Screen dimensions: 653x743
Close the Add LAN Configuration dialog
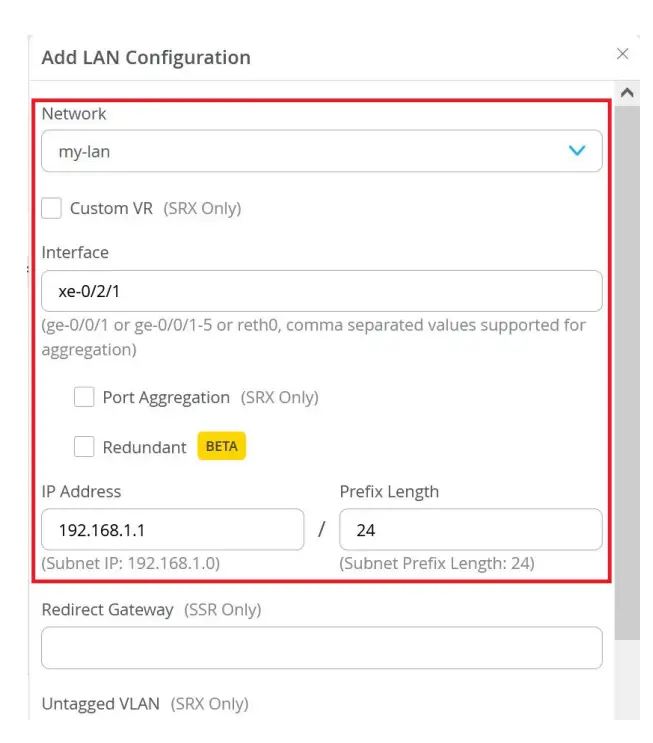pos(623,54)
